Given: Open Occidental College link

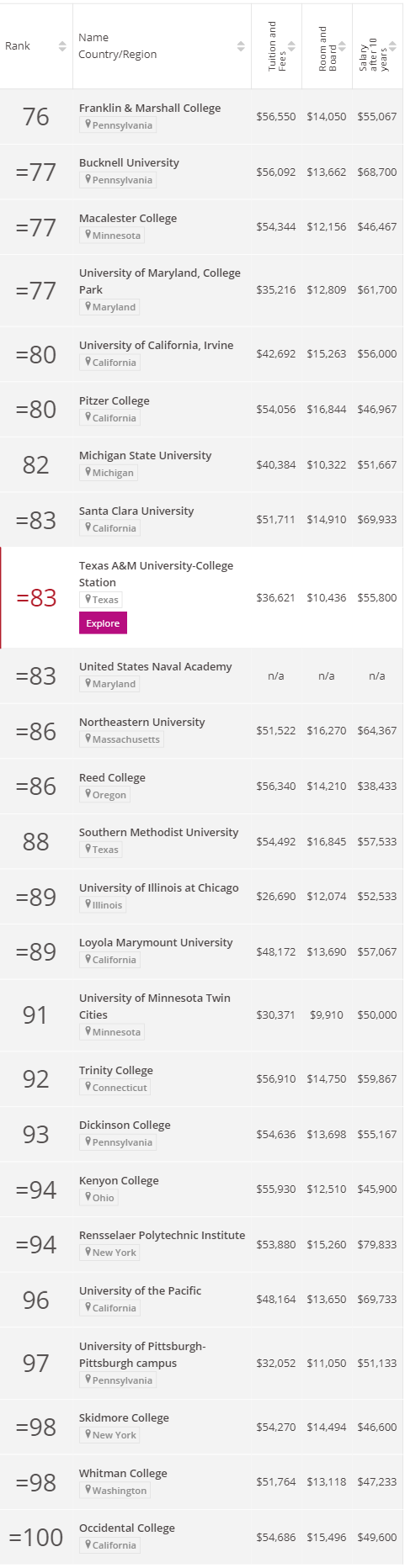Looking at the screenshot, I should point(127,1528).
